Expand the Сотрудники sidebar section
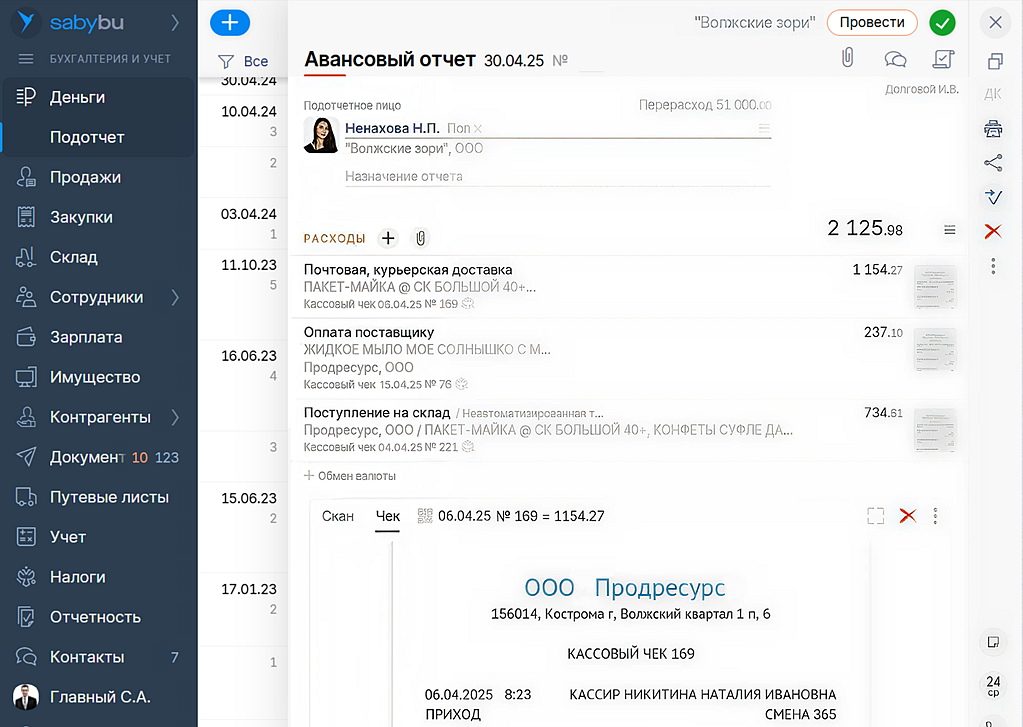The height and width of the screenshot is (727, 1023). click(x=176, y=297)
